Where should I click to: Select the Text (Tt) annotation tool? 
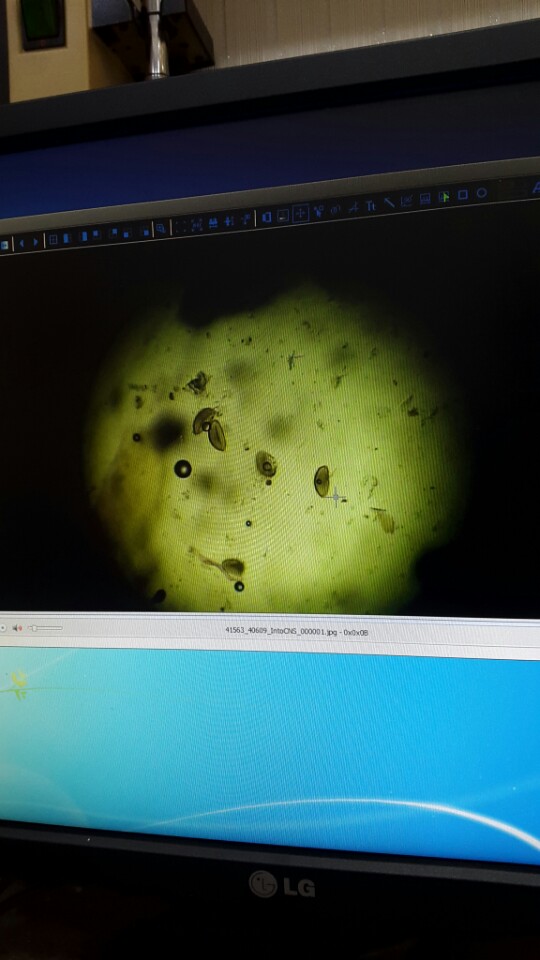(371, 206)
